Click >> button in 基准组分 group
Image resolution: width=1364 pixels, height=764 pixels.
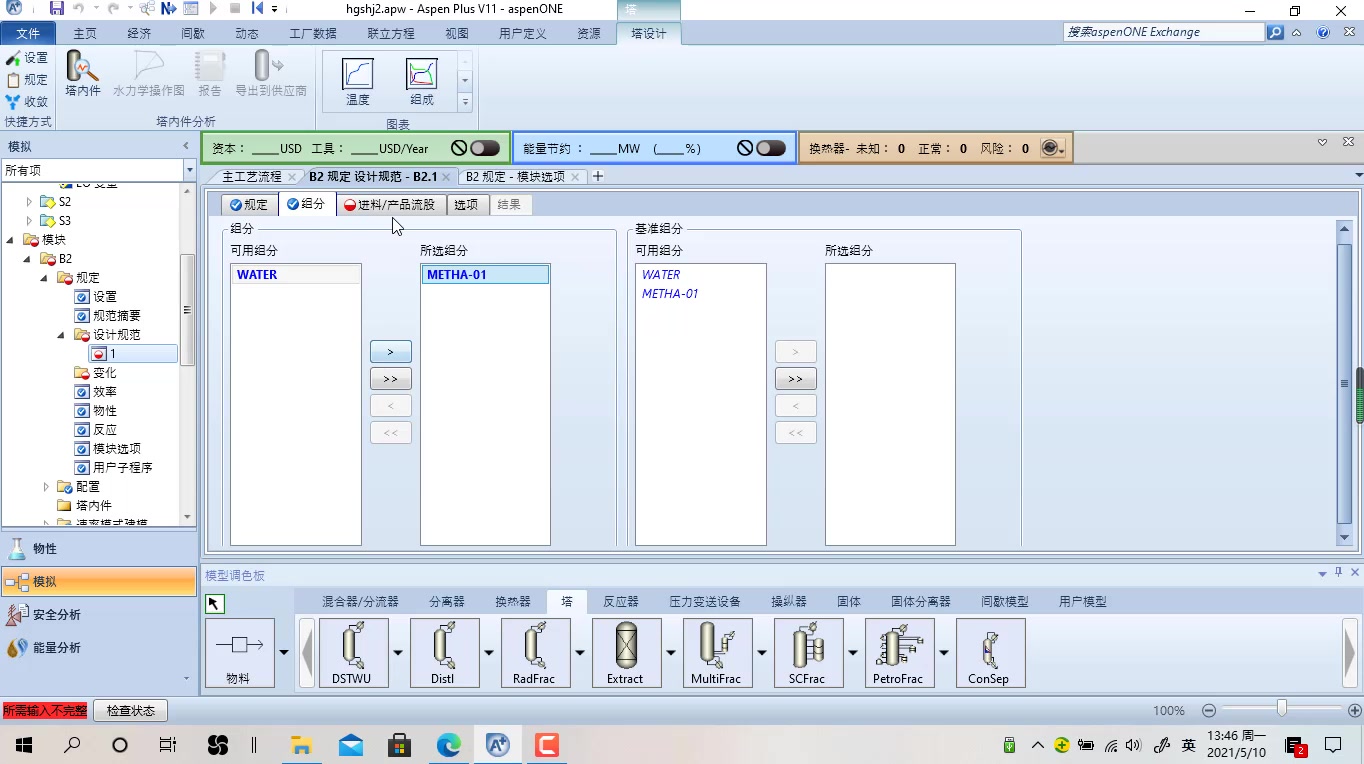point(796,379)
